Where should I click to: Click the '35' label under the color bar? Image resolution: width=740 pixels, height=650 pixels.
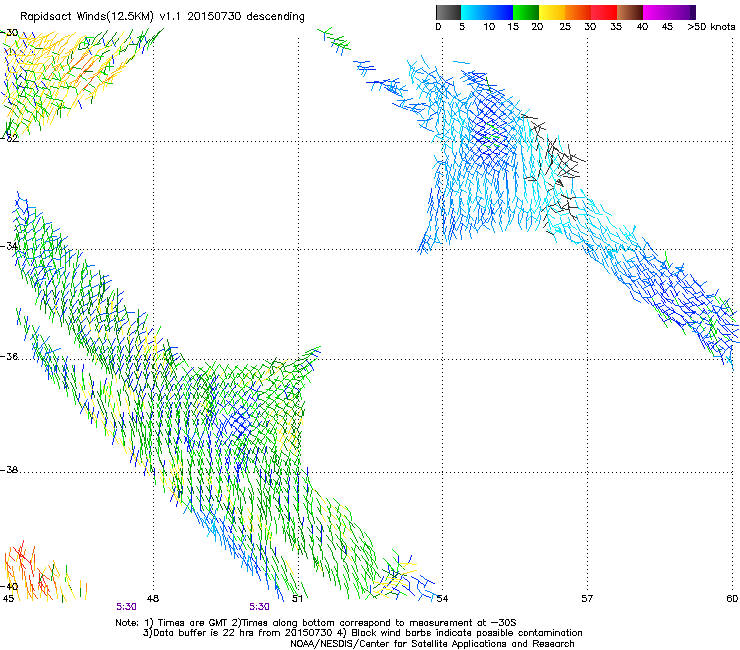point(616,27)
